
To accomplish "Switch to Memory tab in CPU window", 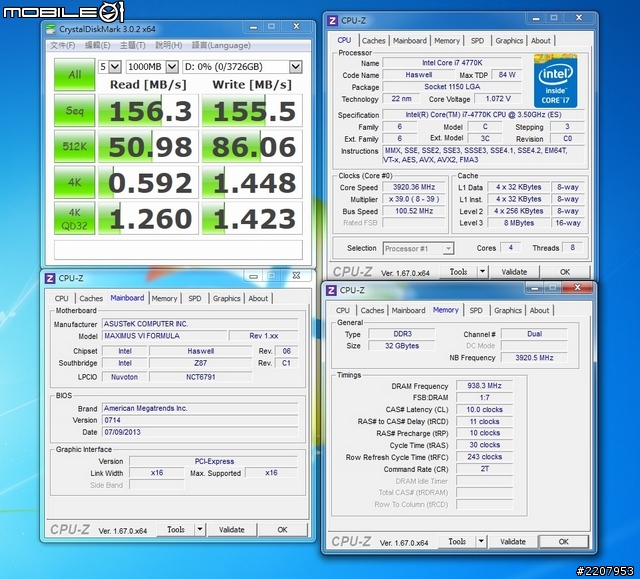I will point(447,41).
